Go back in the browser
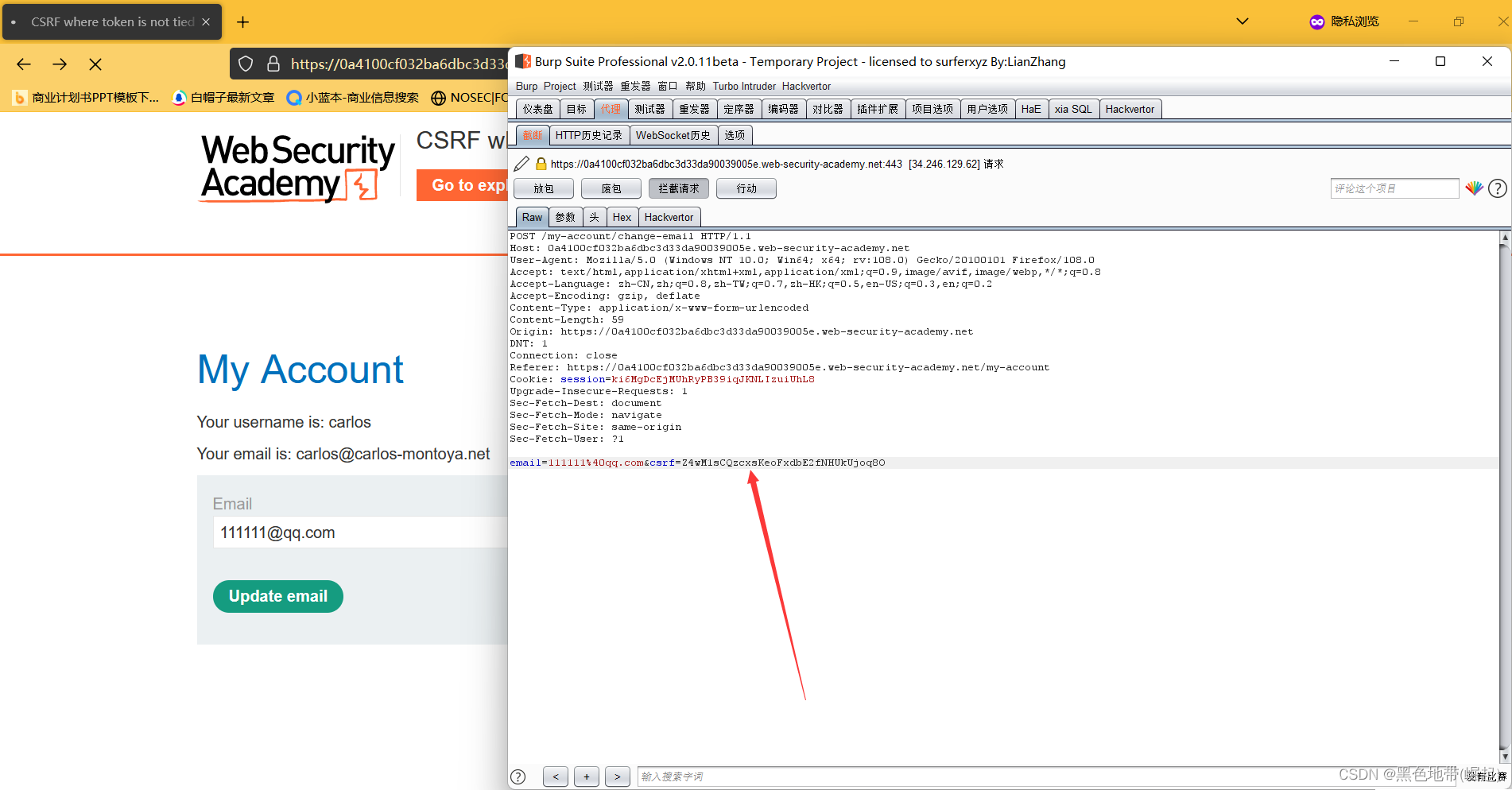 [x=24, y=64]
